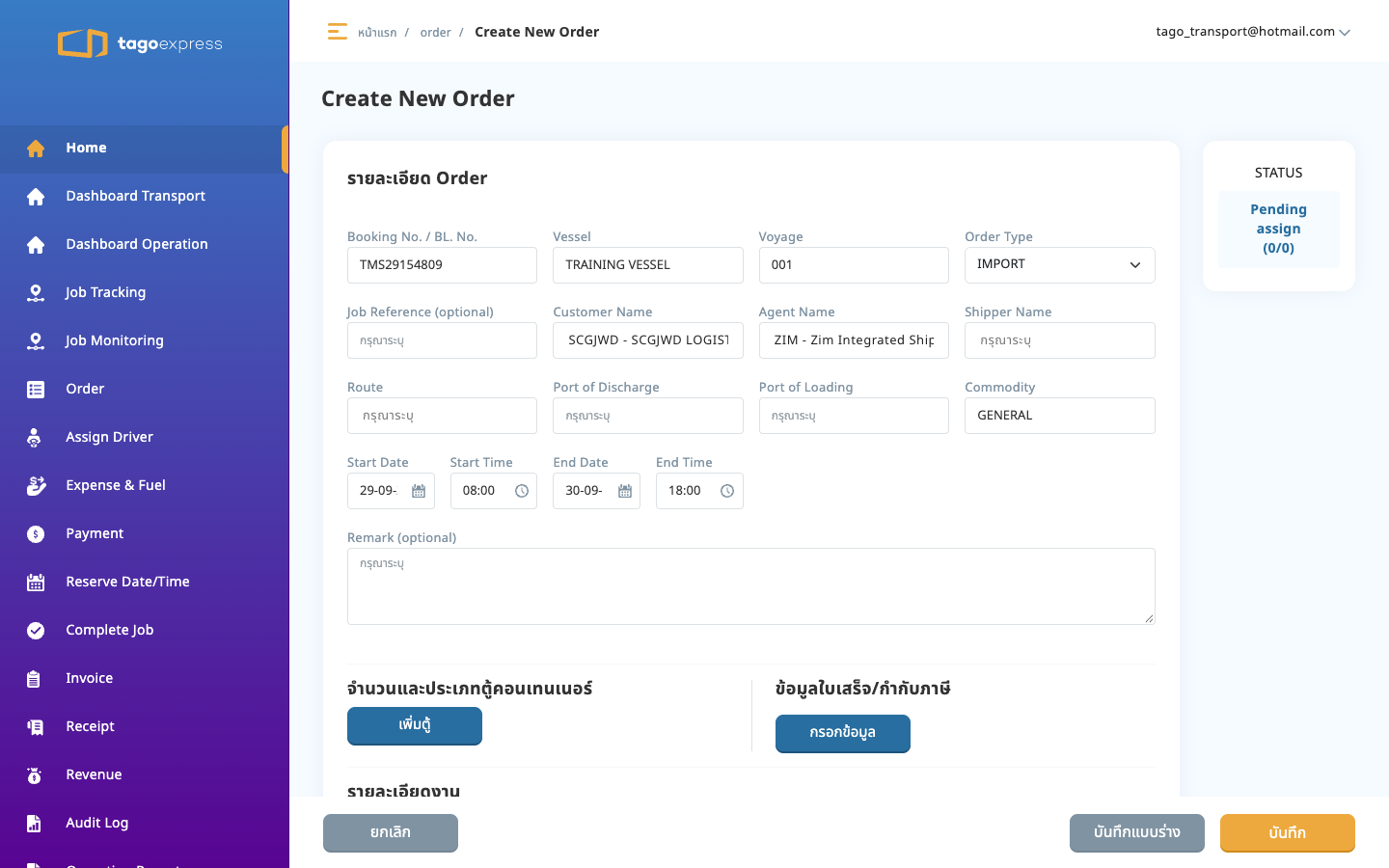Expand the tago_transport account dropdown
Viewport: 1389px width, 868px height.
pos(1252,32)
